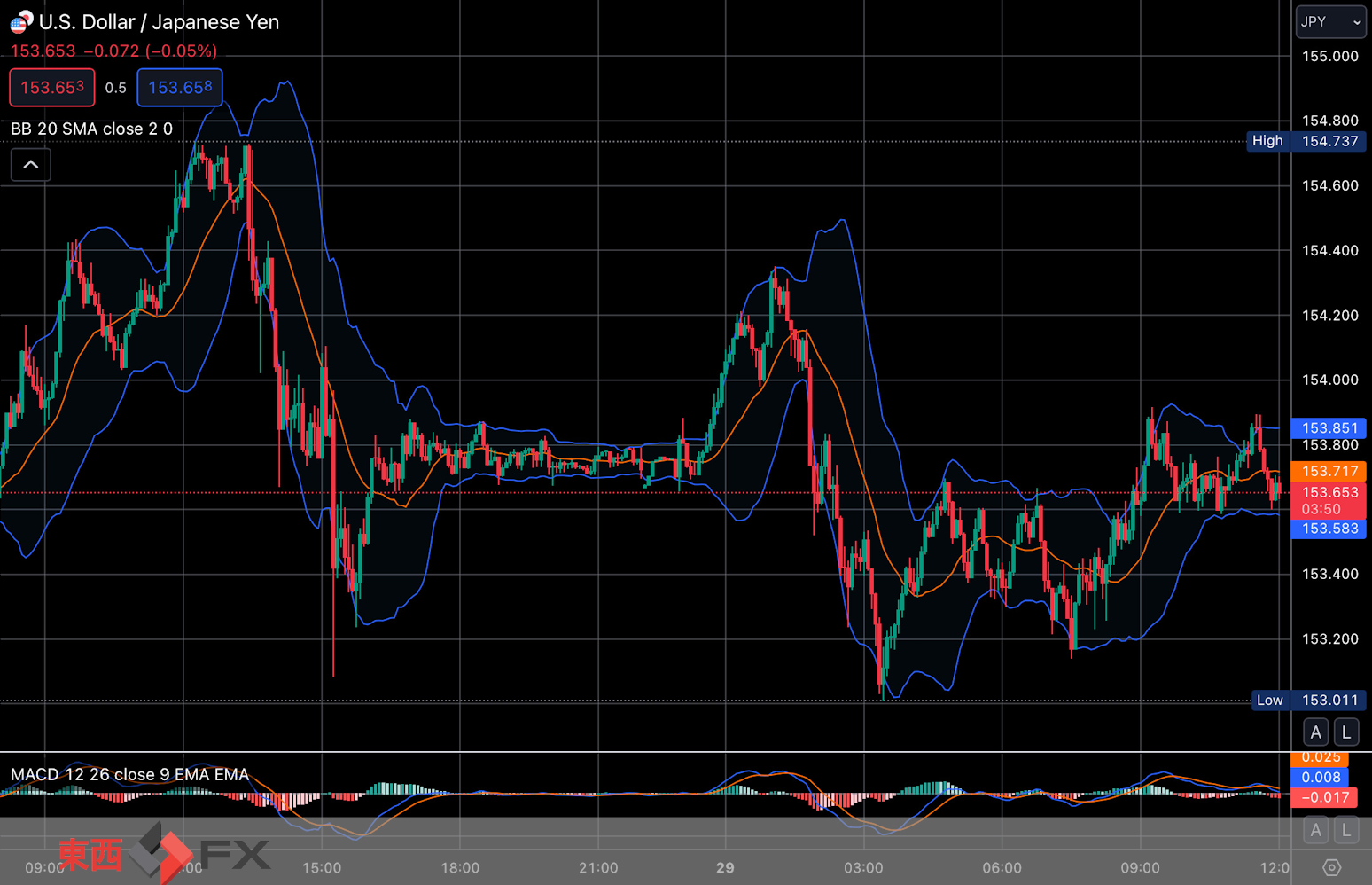Click the U.S. Dollar / Japanese Yen title

tap(159, 22)
